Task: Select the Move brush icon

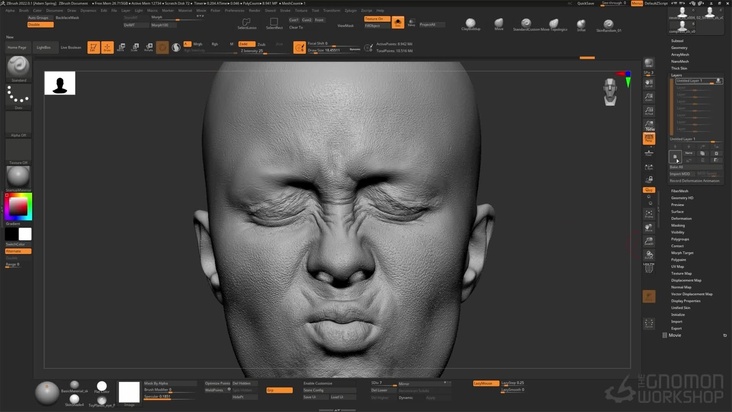Action: point(499,24)
